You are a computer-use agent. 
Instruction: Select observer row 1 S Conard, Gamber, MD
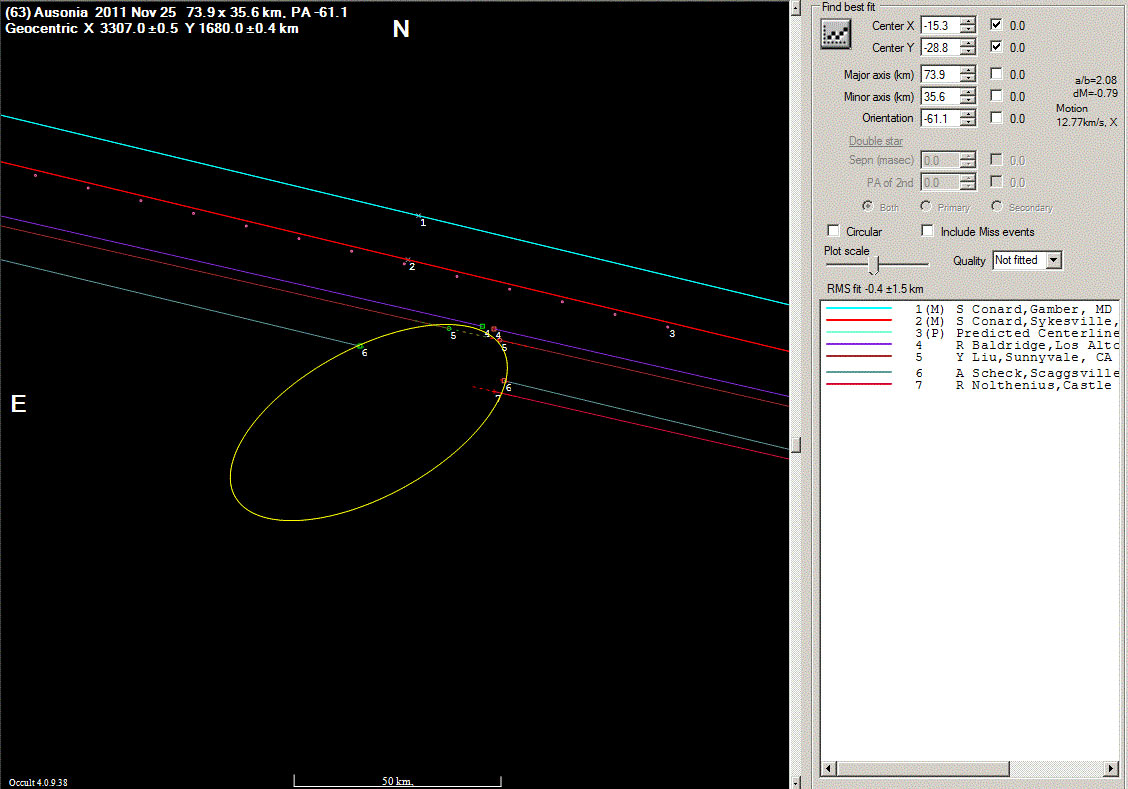pos(970,309)
